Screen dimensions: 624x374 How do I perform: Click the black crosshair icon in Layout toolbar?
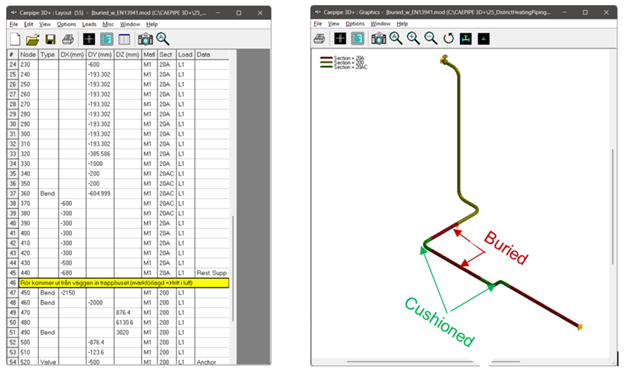coord(89,39)
